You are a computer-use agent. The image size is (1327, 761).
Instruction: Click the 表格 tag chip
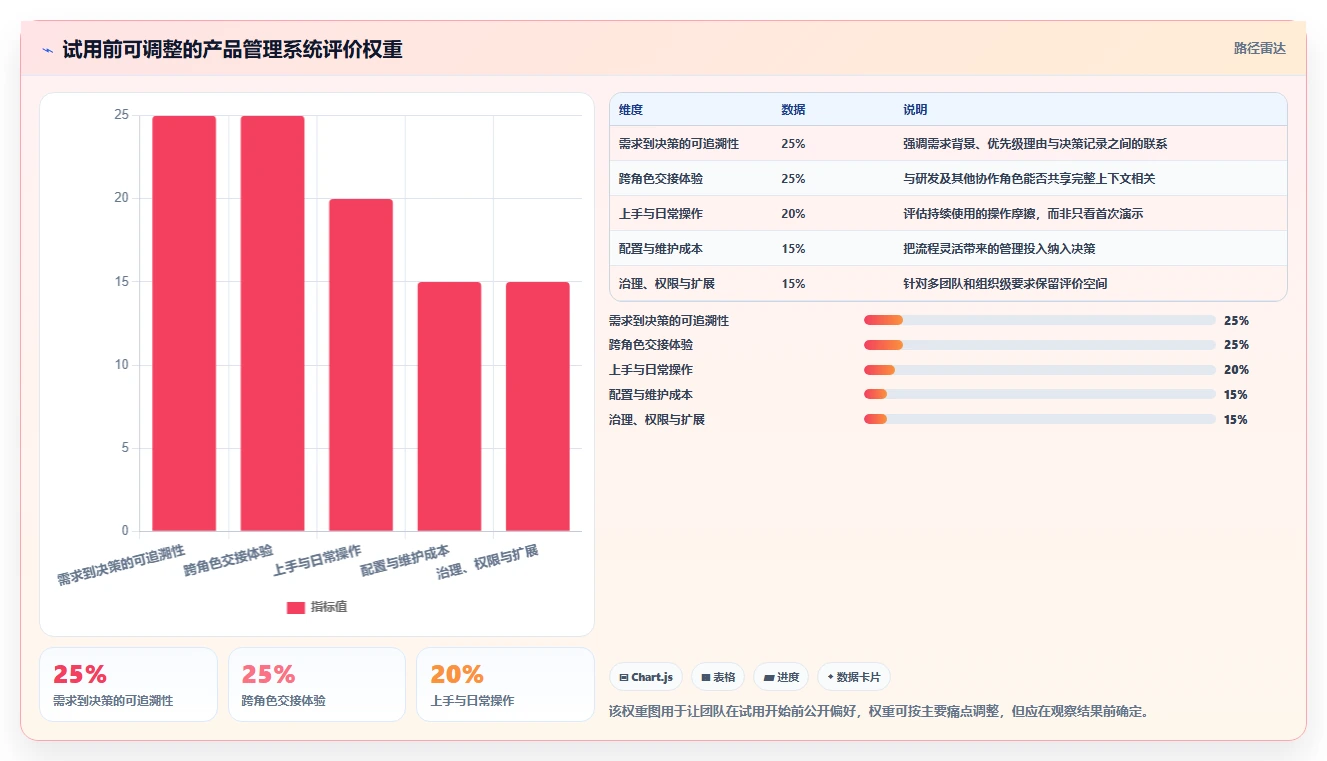coord(718,677)
